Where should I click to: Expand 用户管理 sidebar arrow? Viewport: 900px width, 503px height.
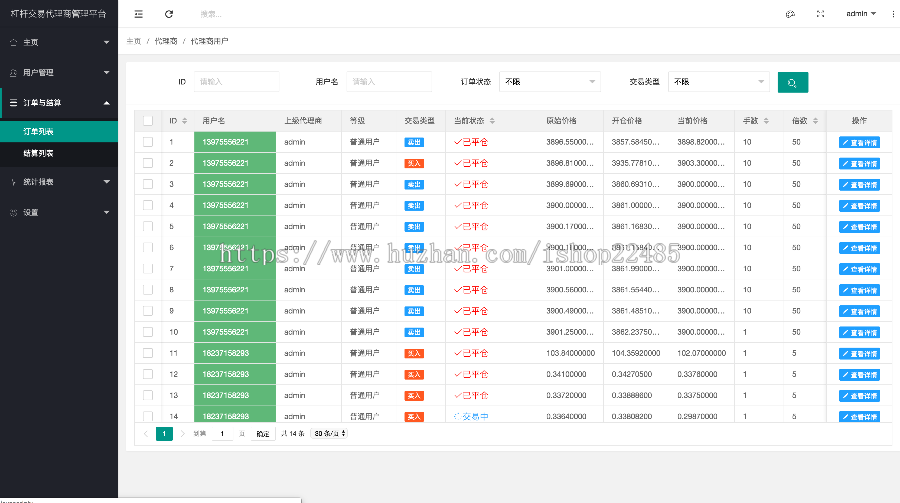click(x=106, y=73)
